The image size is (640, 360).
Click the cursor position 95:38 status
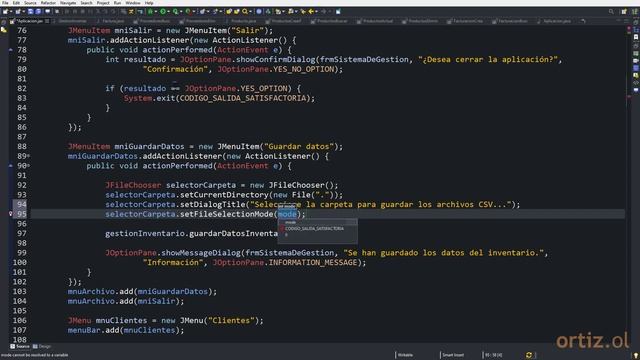(493, 355)
